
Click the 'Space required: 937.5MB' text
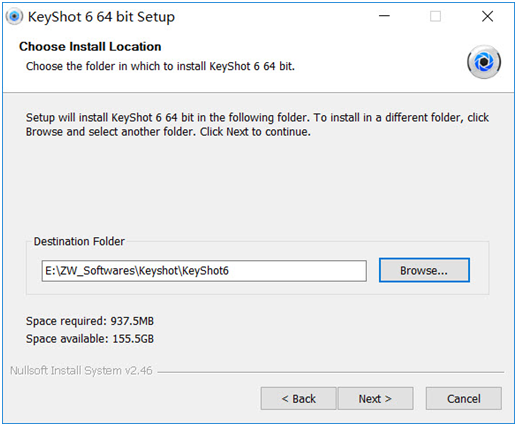(90, 321)
